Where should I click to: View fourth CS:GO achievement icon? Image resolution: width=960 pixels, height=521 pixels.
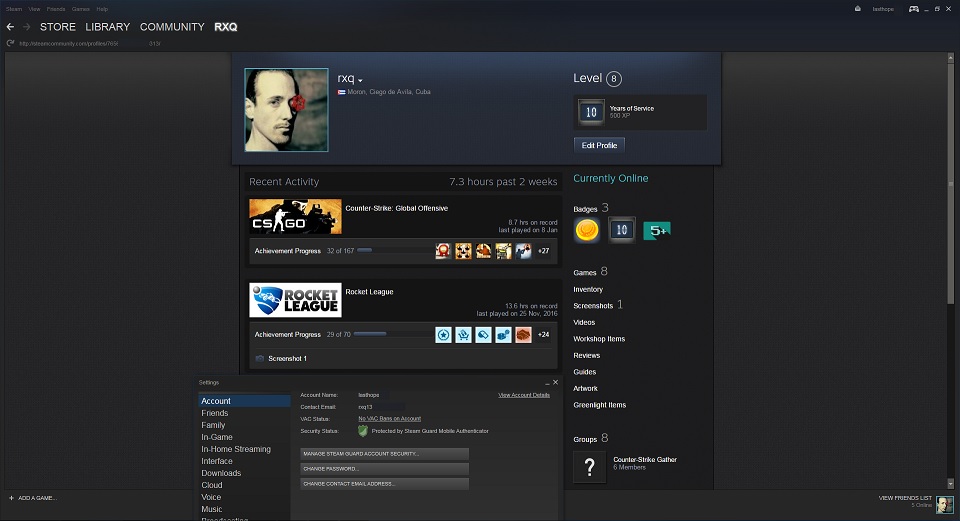click(x=503, y=251)
